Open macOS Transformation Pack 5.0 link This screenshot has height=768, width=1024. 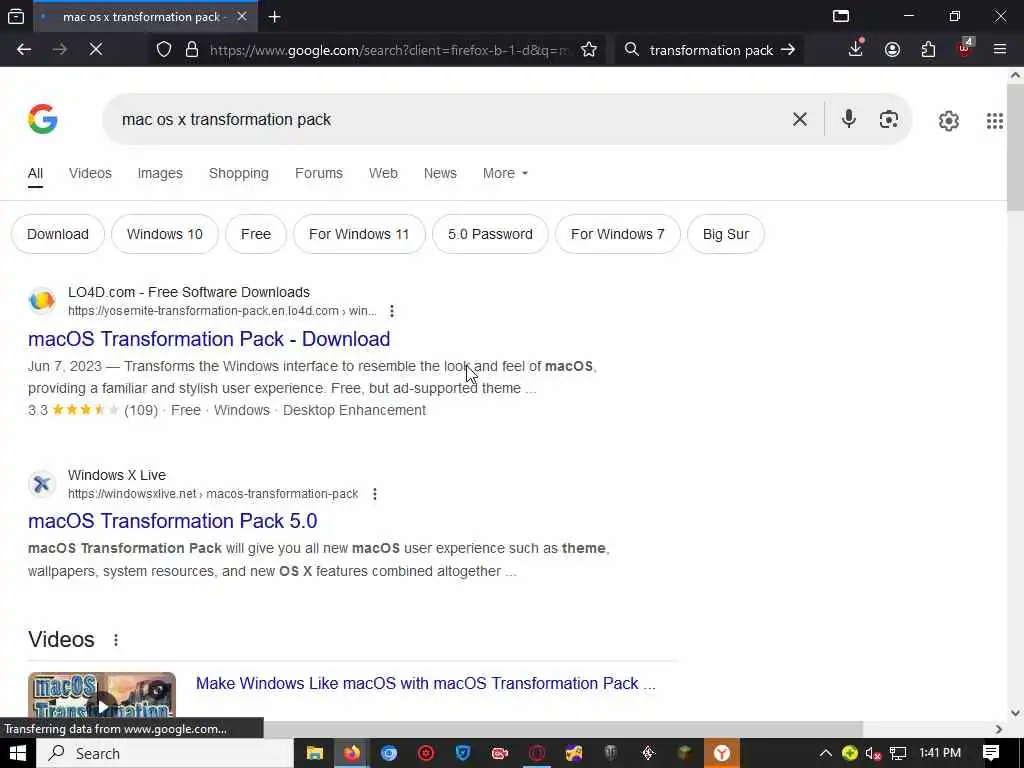[x=172, y=521]
